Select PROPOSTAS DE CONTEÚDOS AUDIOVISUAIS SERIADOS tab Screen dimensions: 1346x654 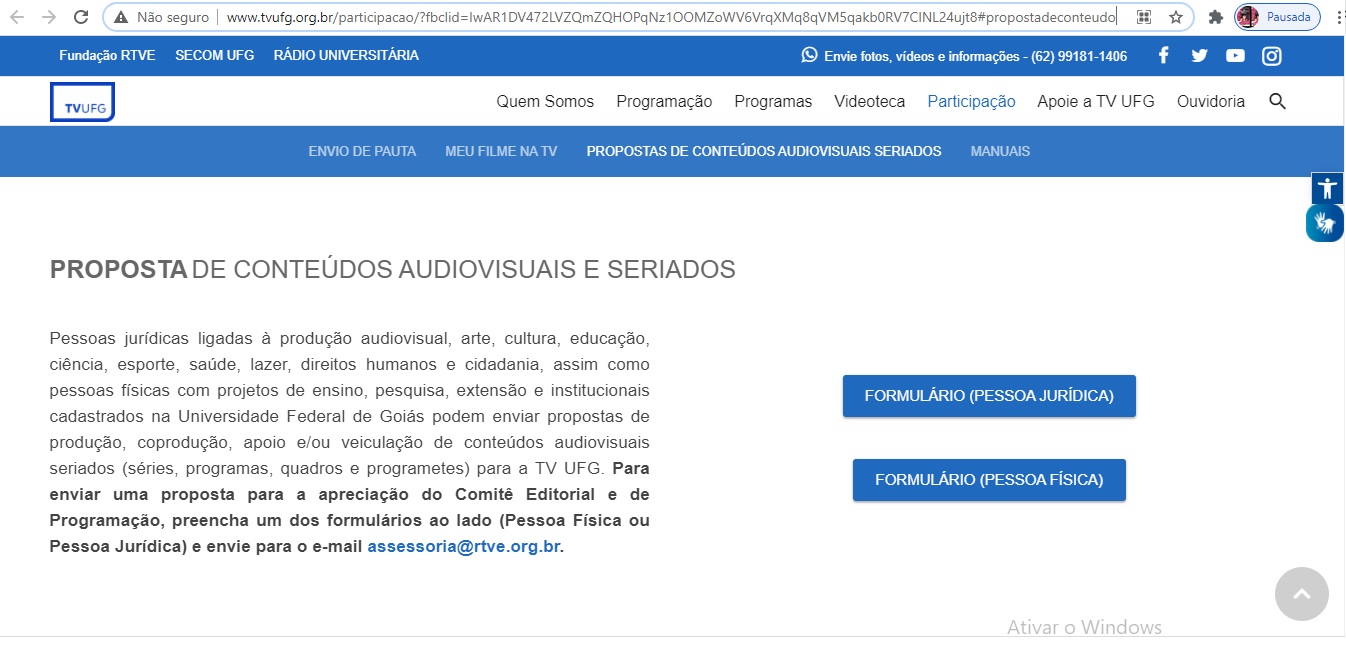(764, 151)
